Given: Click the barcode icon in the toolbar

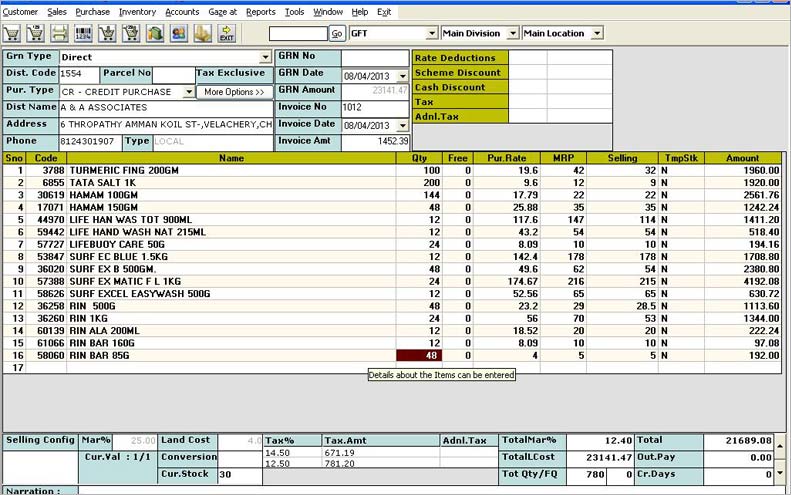Looking at the screenshot, I should coord(83,34).
